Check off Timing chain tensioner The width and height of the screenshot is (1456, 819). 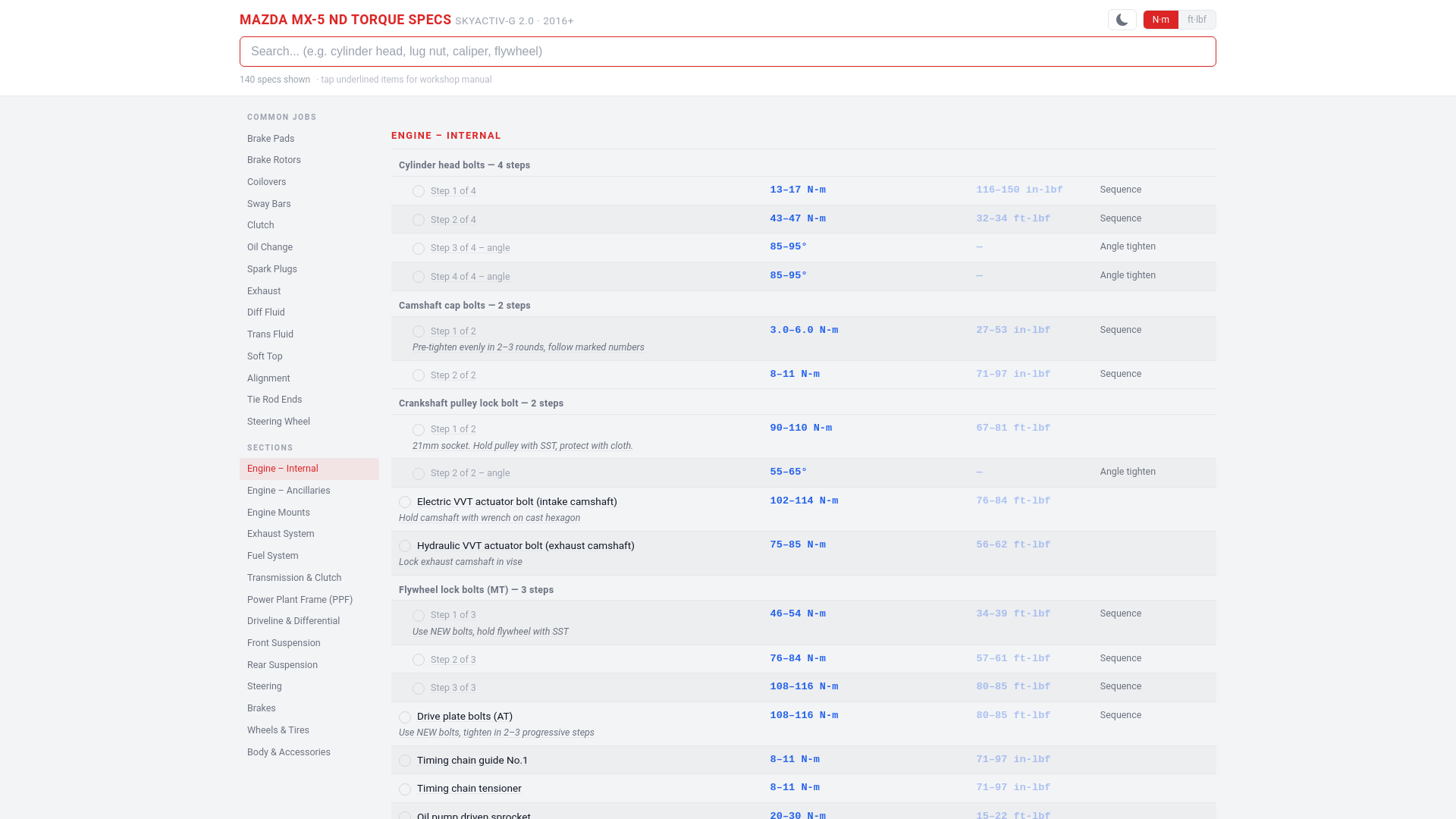point(405,789)
